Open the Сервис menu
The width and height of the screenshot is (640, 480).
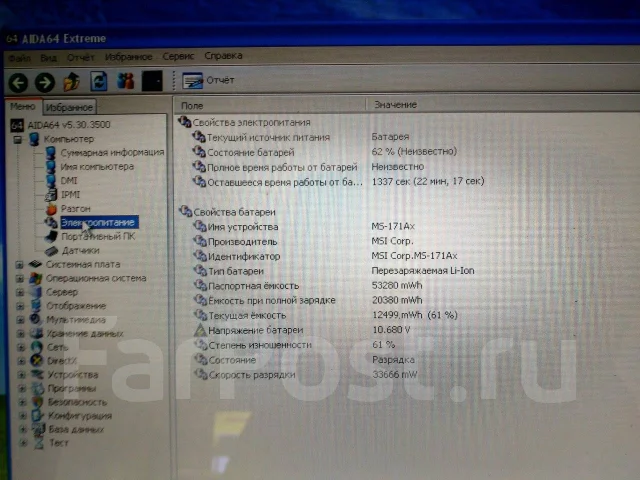click(178, 56)
